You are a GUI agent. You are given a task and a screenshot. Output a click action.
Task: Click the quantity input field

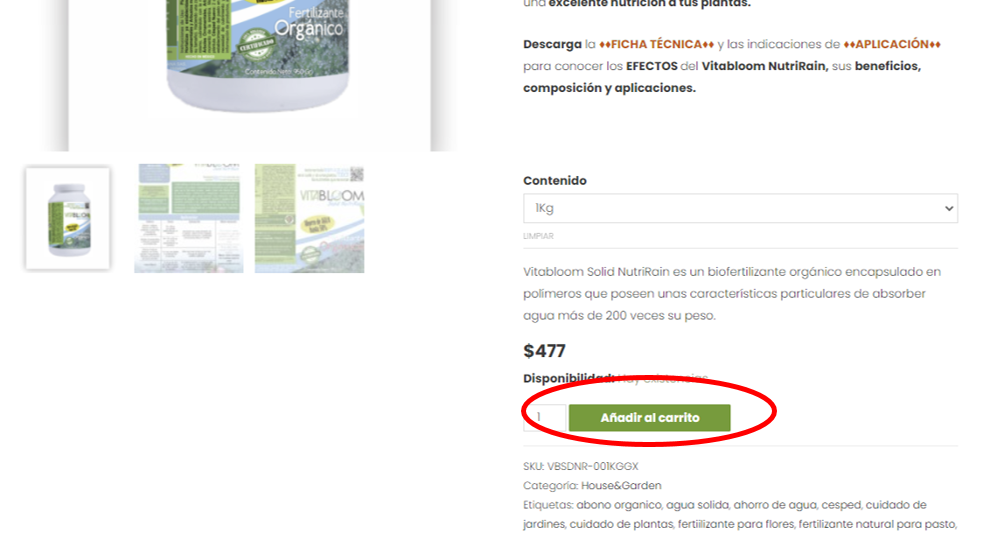click(x=545, y=418)
